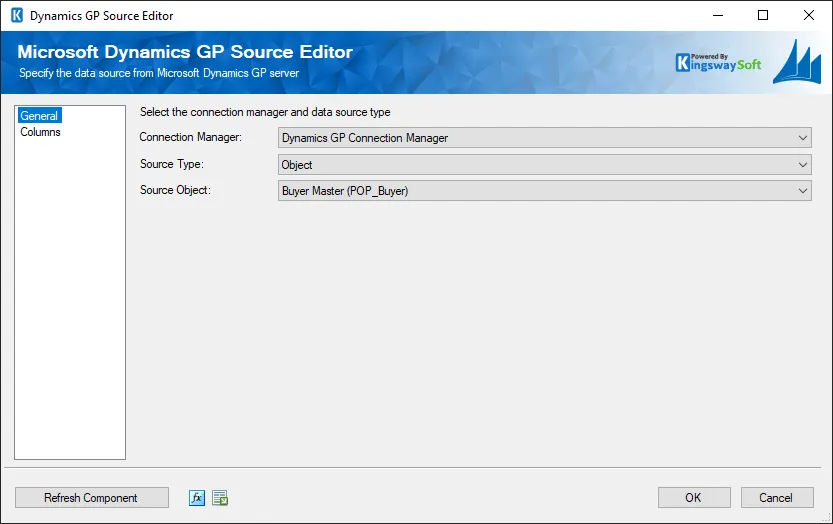Click the Refresh Component button
The width and height of the screenshot is (833, 524).
91,498
